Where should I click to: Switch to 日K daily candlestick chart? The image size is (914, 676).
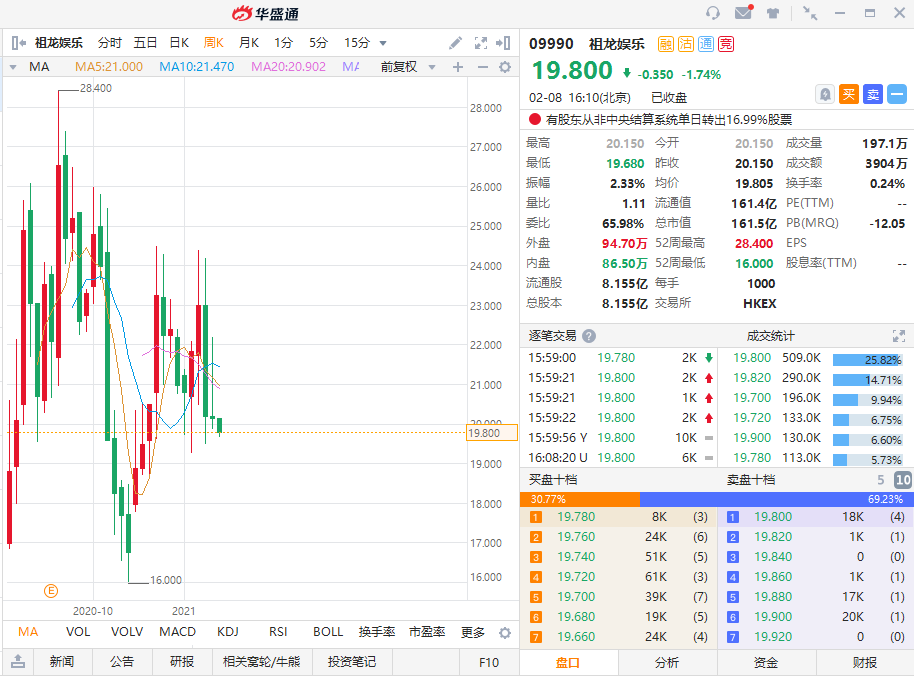(x=179, y=43)
